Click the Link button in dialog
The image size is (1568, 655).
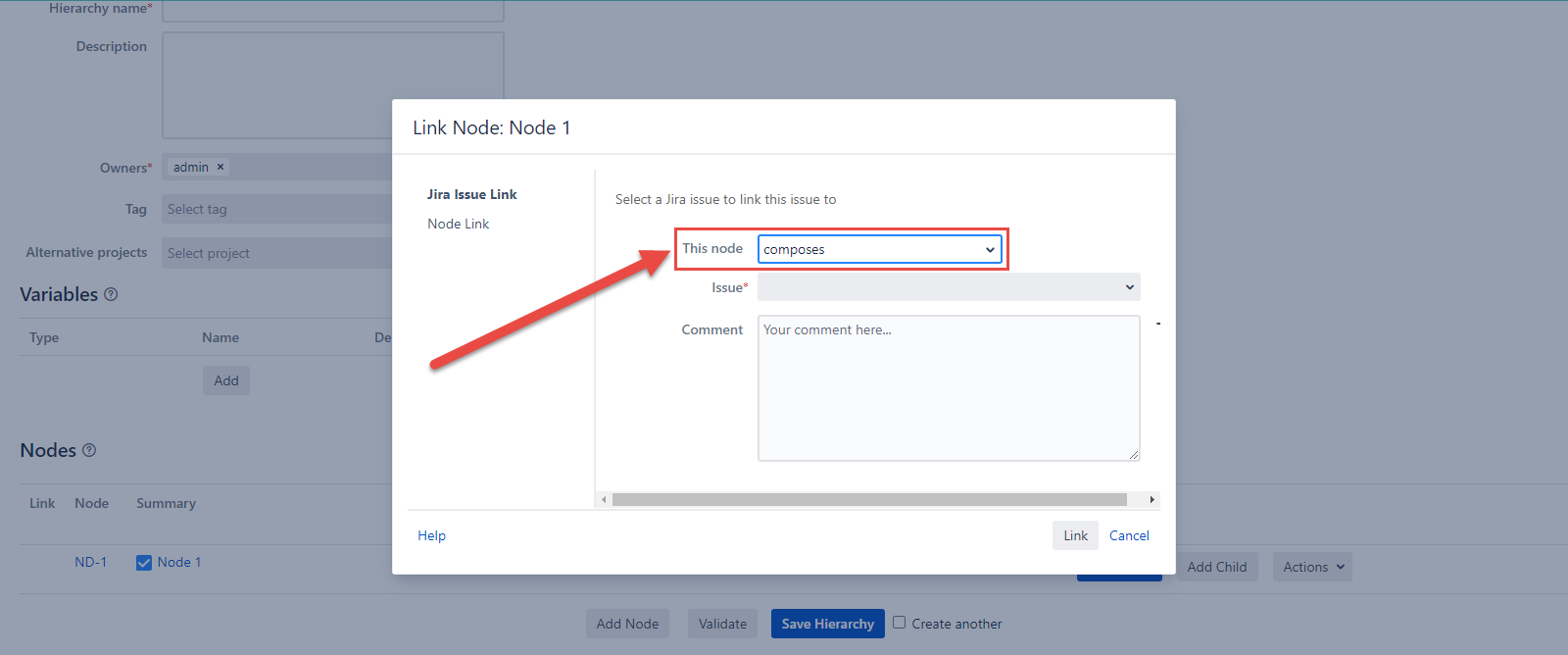tap(1075, 535)
